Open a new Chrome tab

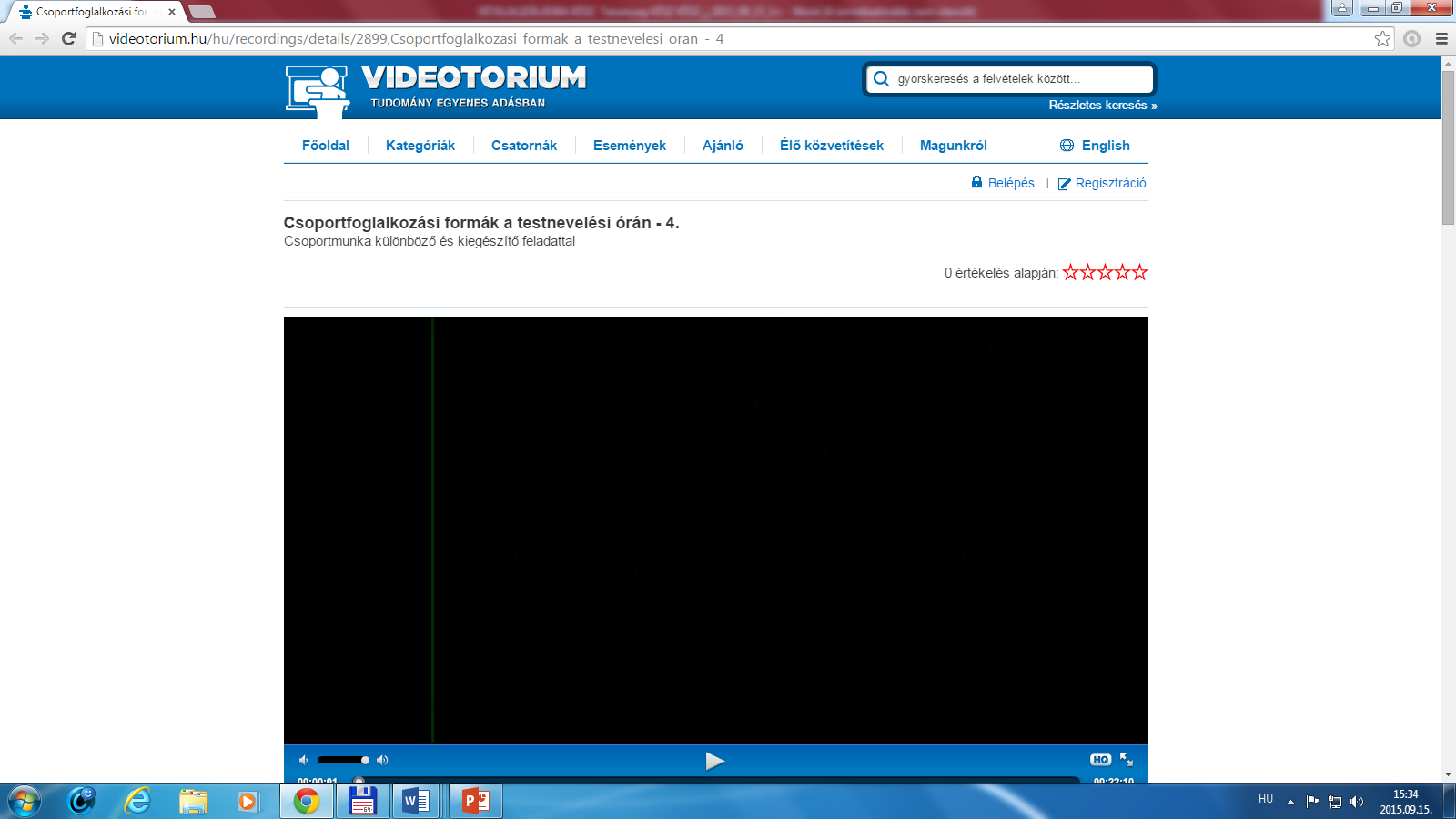pyautogui.click(x=201, y=12)
